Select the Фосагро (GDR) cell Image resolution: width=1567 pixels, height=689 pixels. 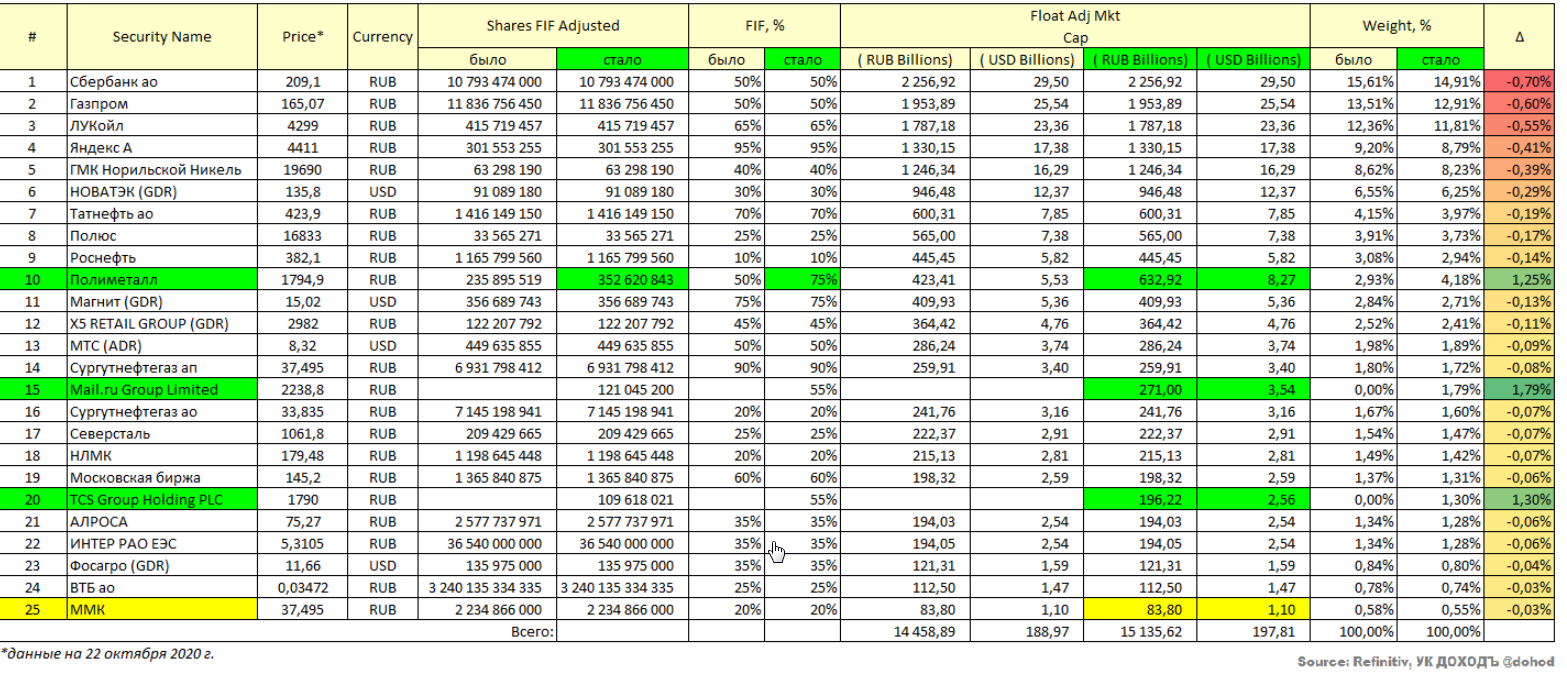click(161, 565)
